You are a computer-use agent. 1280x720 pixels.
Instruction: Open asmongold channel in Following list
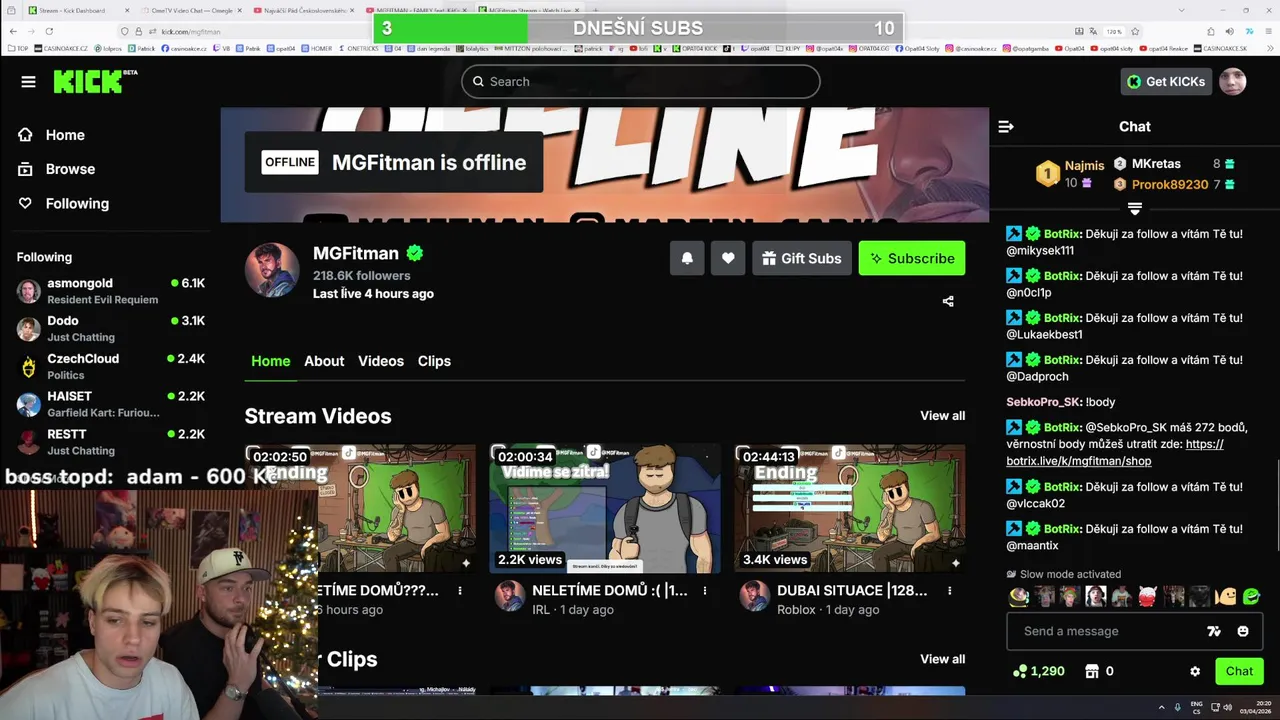point(110,291)
